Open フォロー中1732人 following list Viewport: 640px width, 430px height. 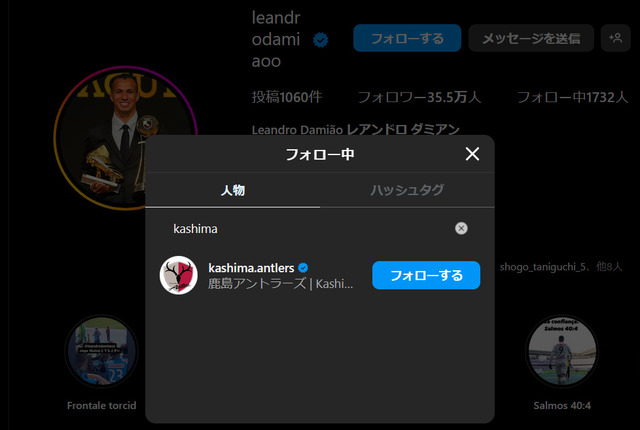[x=573, y=97]
